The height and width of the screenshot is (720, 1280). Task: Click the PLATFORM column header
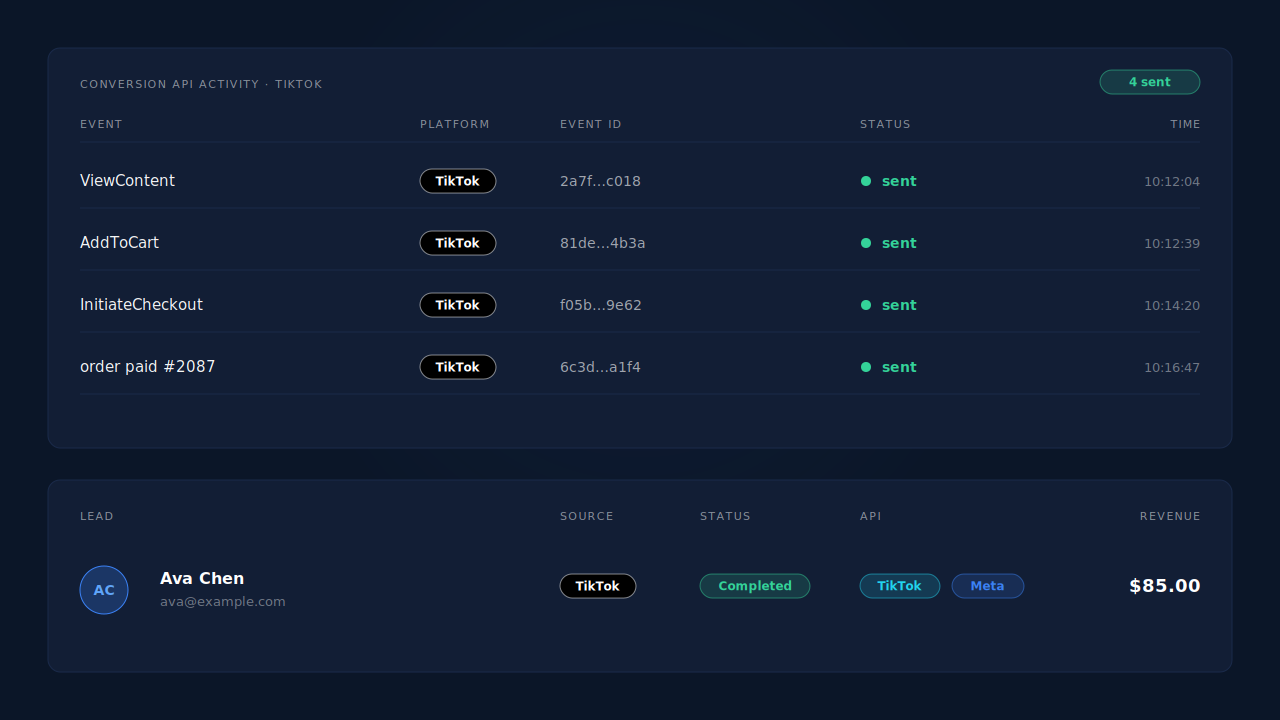click(455, 125)
